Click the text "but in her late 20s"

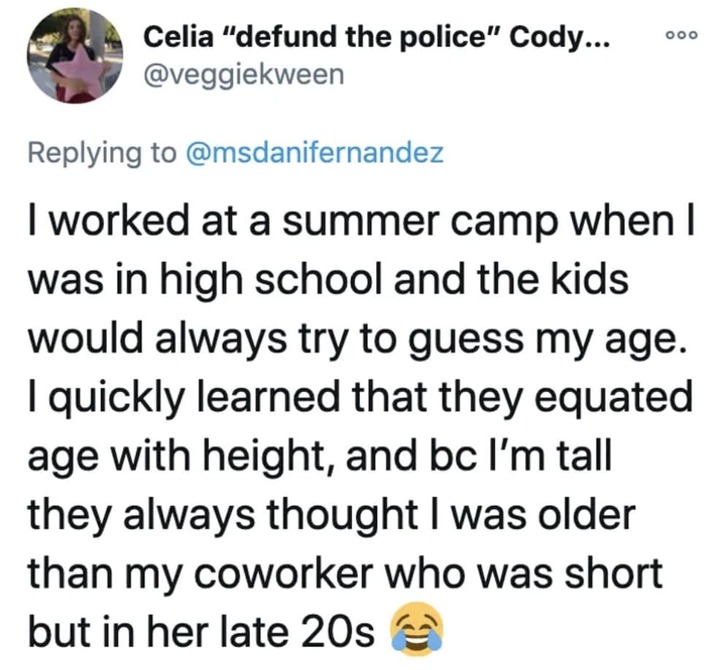pyautogui.click(x=201, y=632)
